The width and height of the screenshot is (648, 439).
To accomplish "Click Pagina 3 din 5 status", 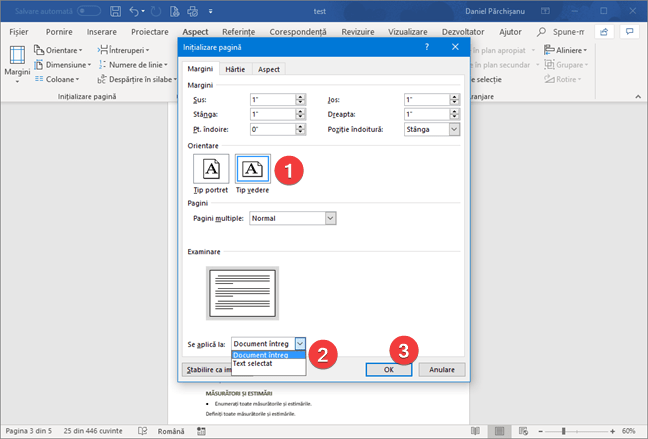I will (29, 431).
